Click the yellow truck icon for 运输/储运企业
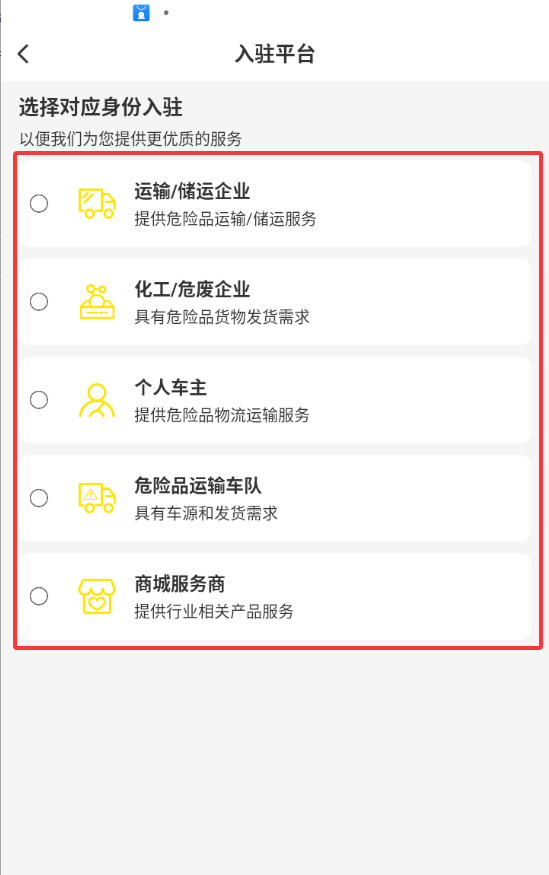Image resolution: width=549 pixels, height=875 pixels. (x=97, y=203)
